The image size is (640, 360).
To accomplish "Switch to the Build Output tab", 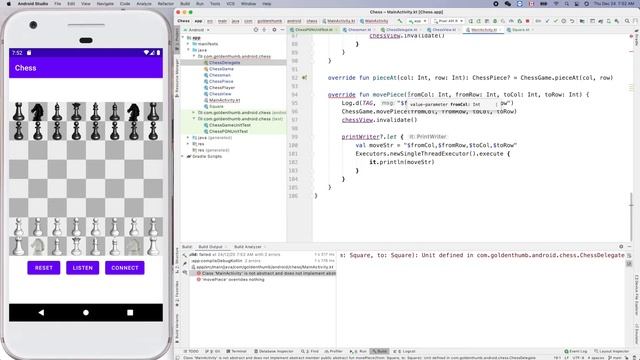I will pos(210,247).
